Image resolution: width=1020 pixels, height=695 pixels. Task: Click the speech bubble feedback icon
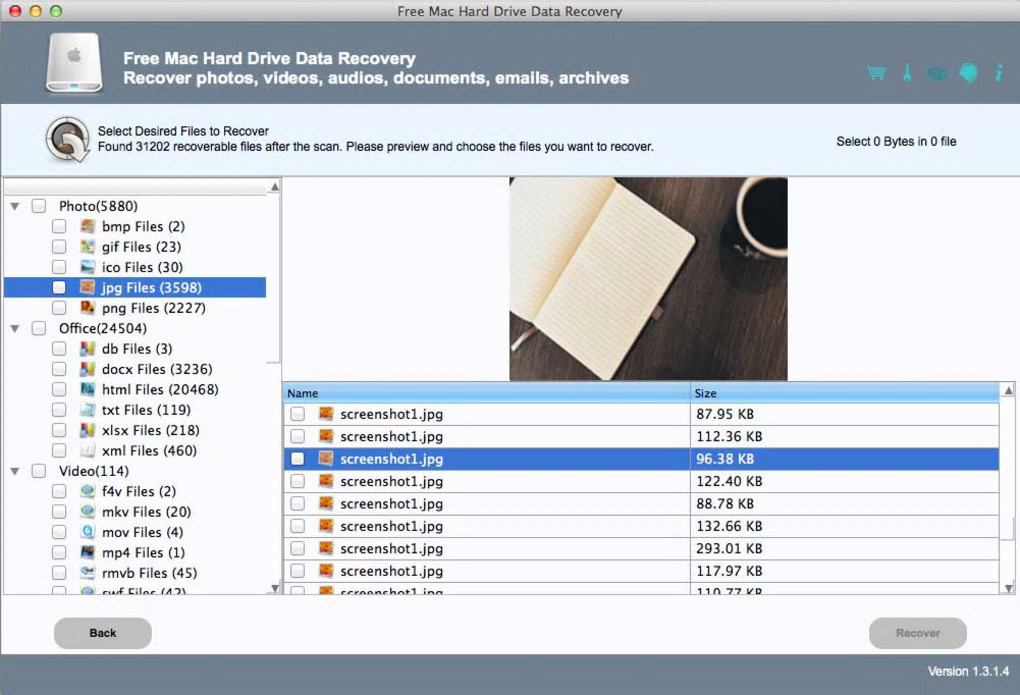coord(968,73)
